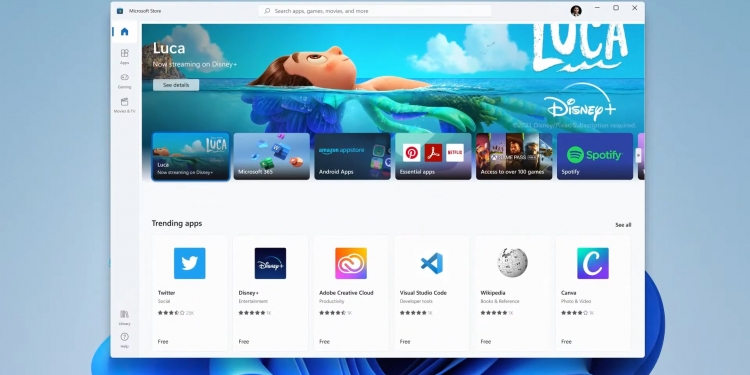This screenshot has height=375, width=750.
Task: Select the Microsoft 365 carousel tile
Action: point(272,156)
